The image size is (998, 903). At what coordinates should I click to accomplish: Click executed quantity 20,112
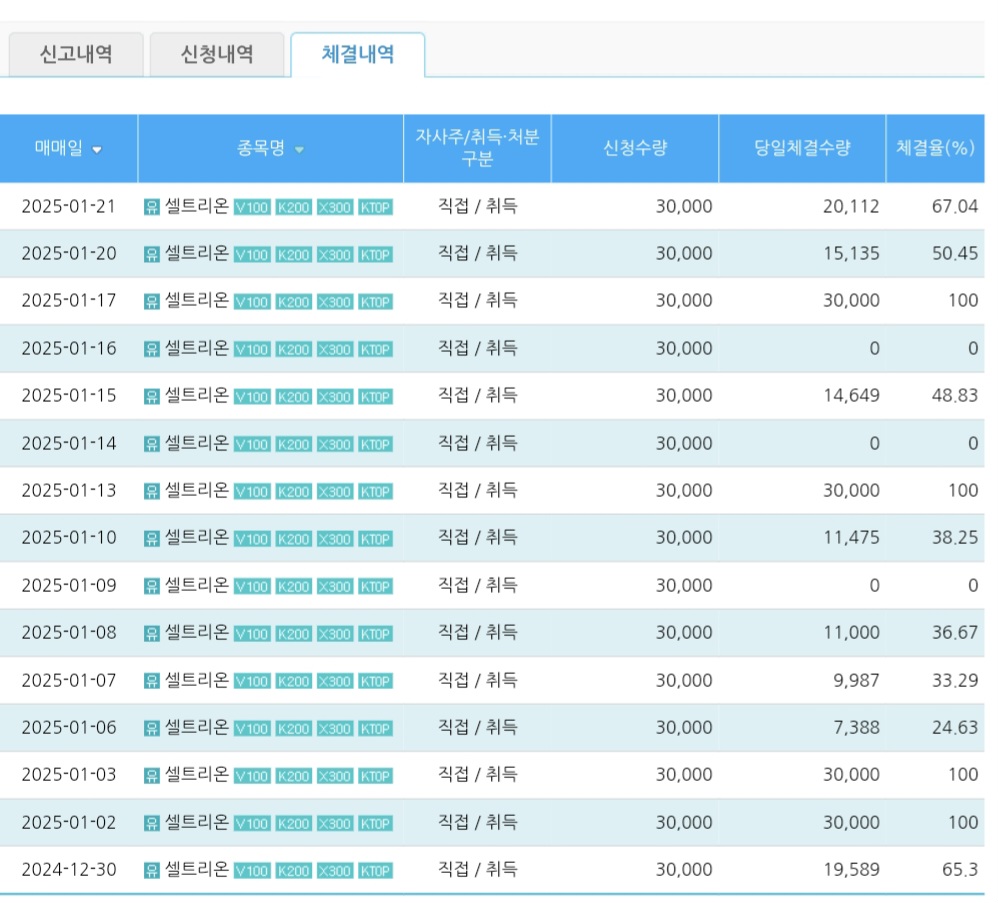[851, 207]
